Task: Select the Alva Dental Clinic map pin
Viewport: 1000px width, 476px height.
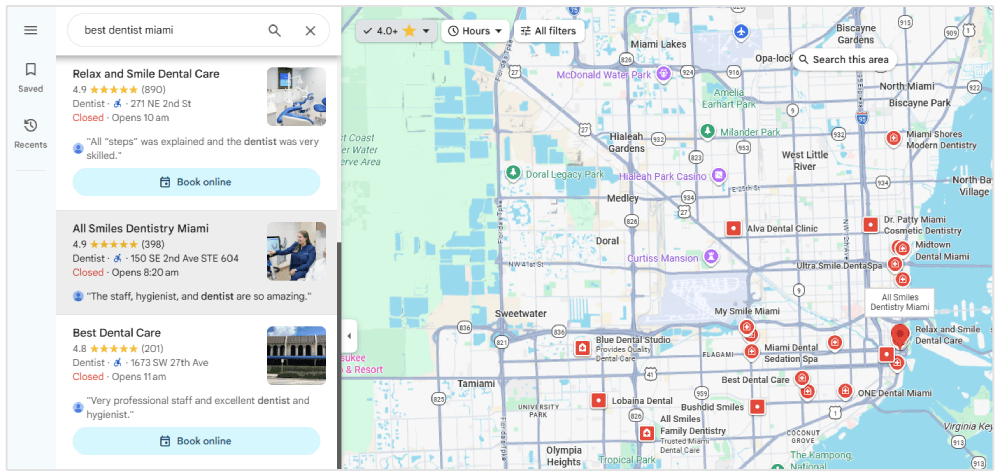Action: click(x=733, y=228)
